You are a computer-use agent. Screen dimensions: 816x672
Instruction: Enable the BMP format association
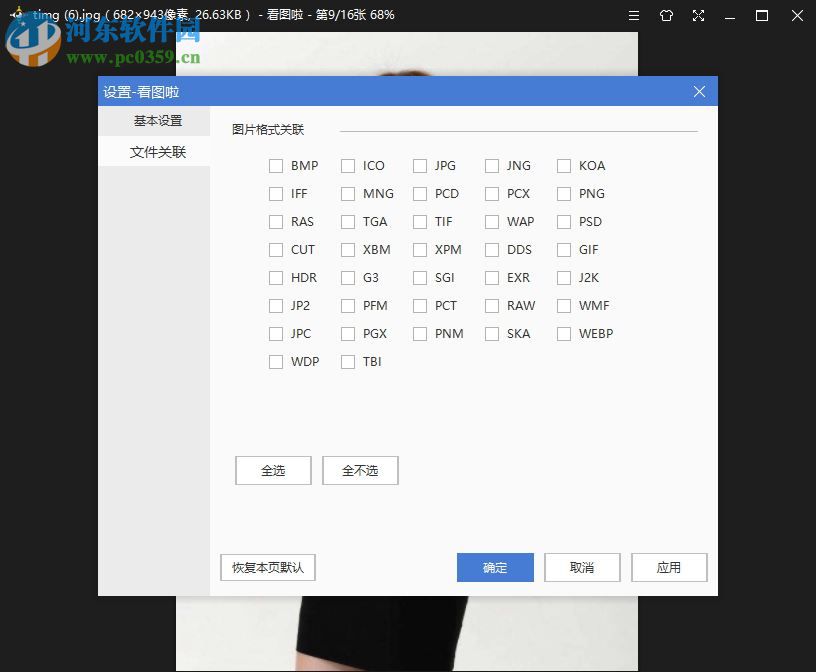coord(276,165)
